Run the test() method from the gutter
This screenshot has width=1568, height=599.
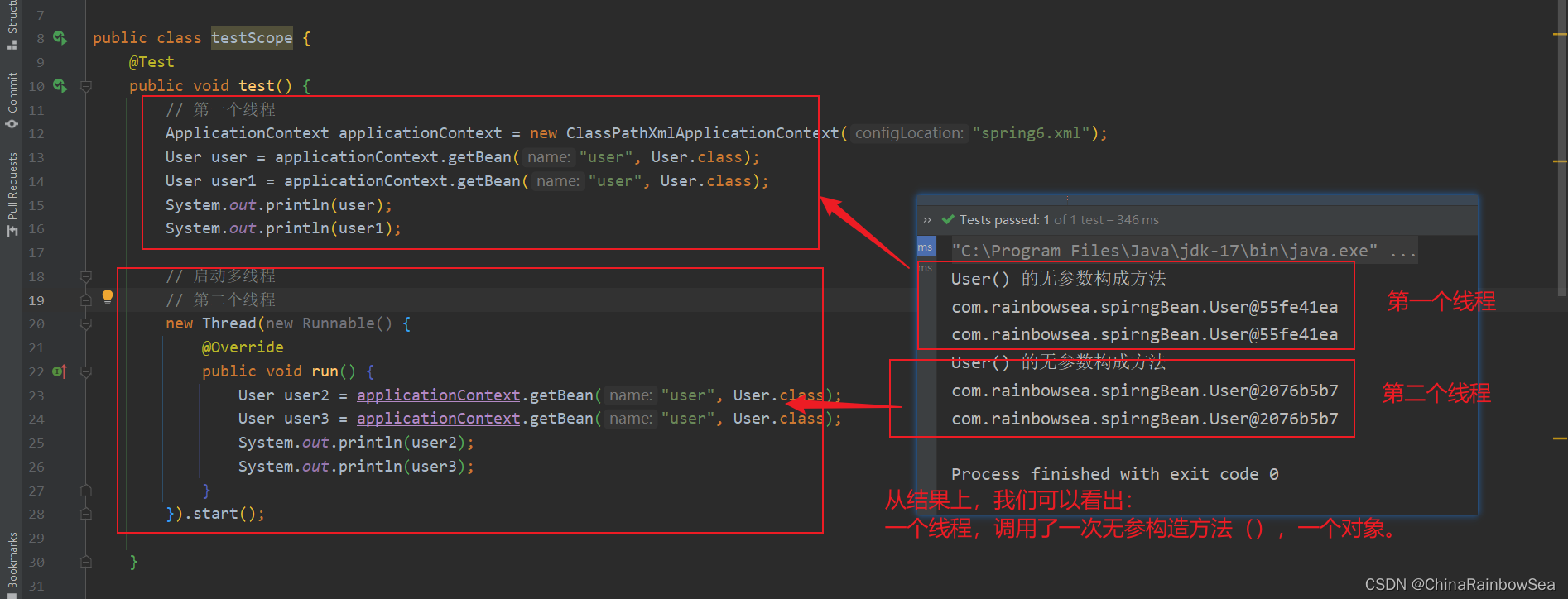click(x=60, y=85)
